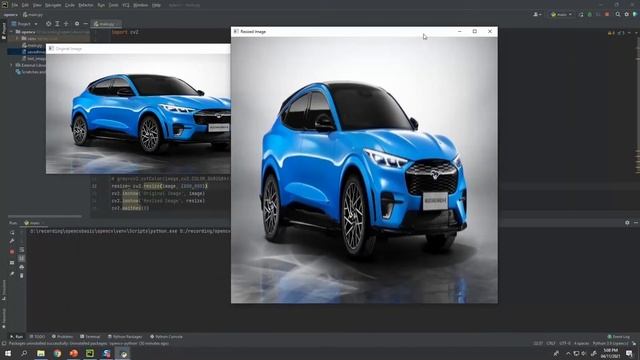This screenshot has width=640, height=360.
Task: Open the Terminal tool window
Action: [x=90, y=337]
